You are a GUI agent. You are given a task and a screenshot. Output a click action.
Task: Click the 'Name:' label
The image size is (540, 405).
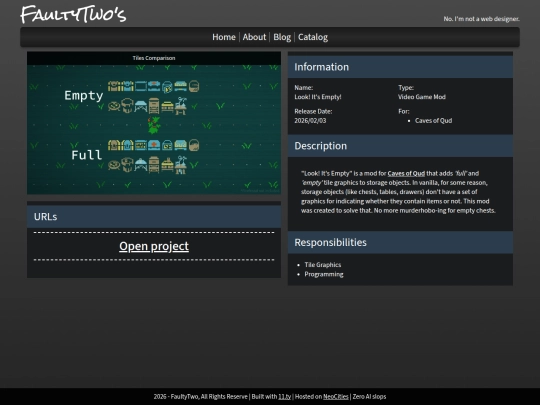click(x=303, y=88)
